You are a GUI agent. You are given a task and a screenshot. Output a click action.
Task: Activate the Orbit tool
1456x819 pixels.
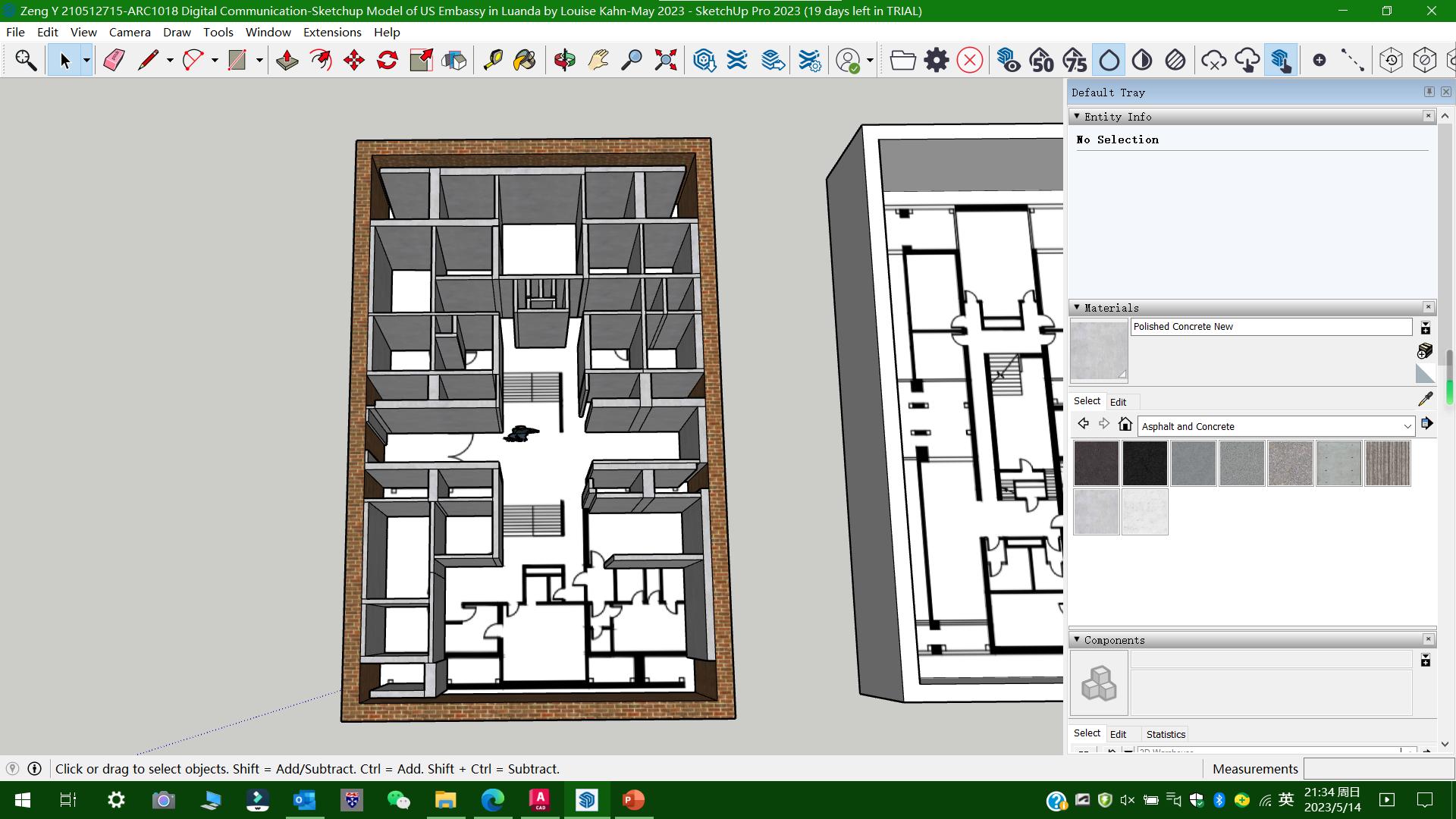(564, 60)
